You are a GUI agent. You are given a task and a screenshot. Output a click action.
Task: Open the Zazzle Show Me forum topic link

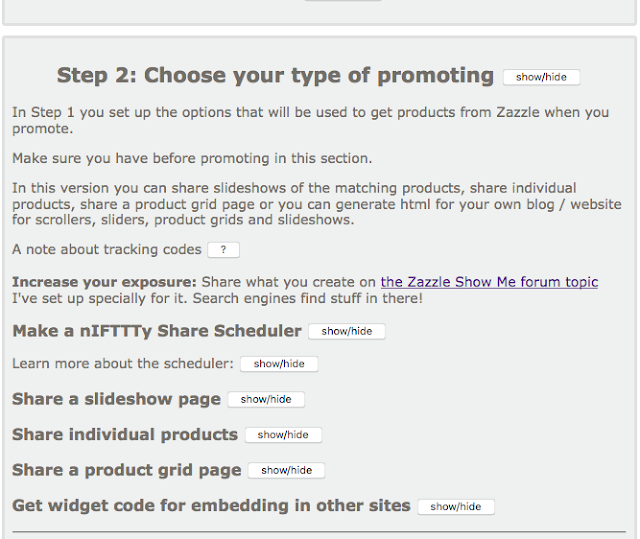pos(489,282)
